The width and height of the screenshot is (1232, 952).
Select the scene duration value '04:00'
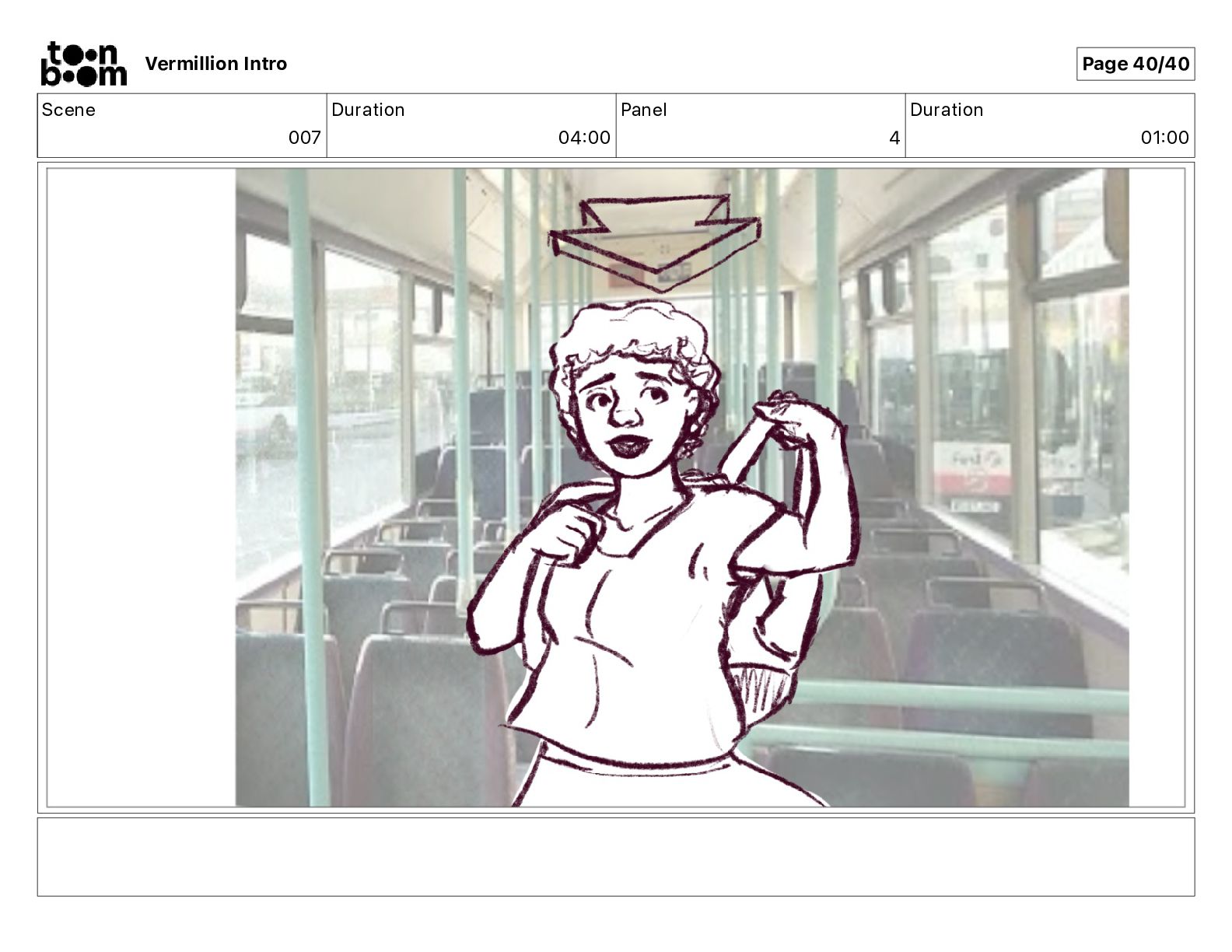tap(584, 138)
